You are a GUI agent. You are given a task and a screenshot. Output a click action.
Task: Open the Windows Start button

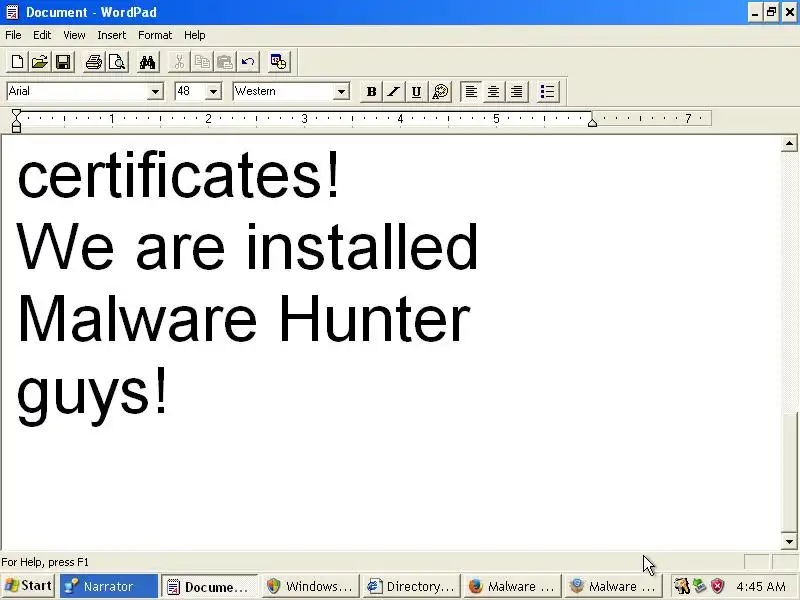(29, 586)
